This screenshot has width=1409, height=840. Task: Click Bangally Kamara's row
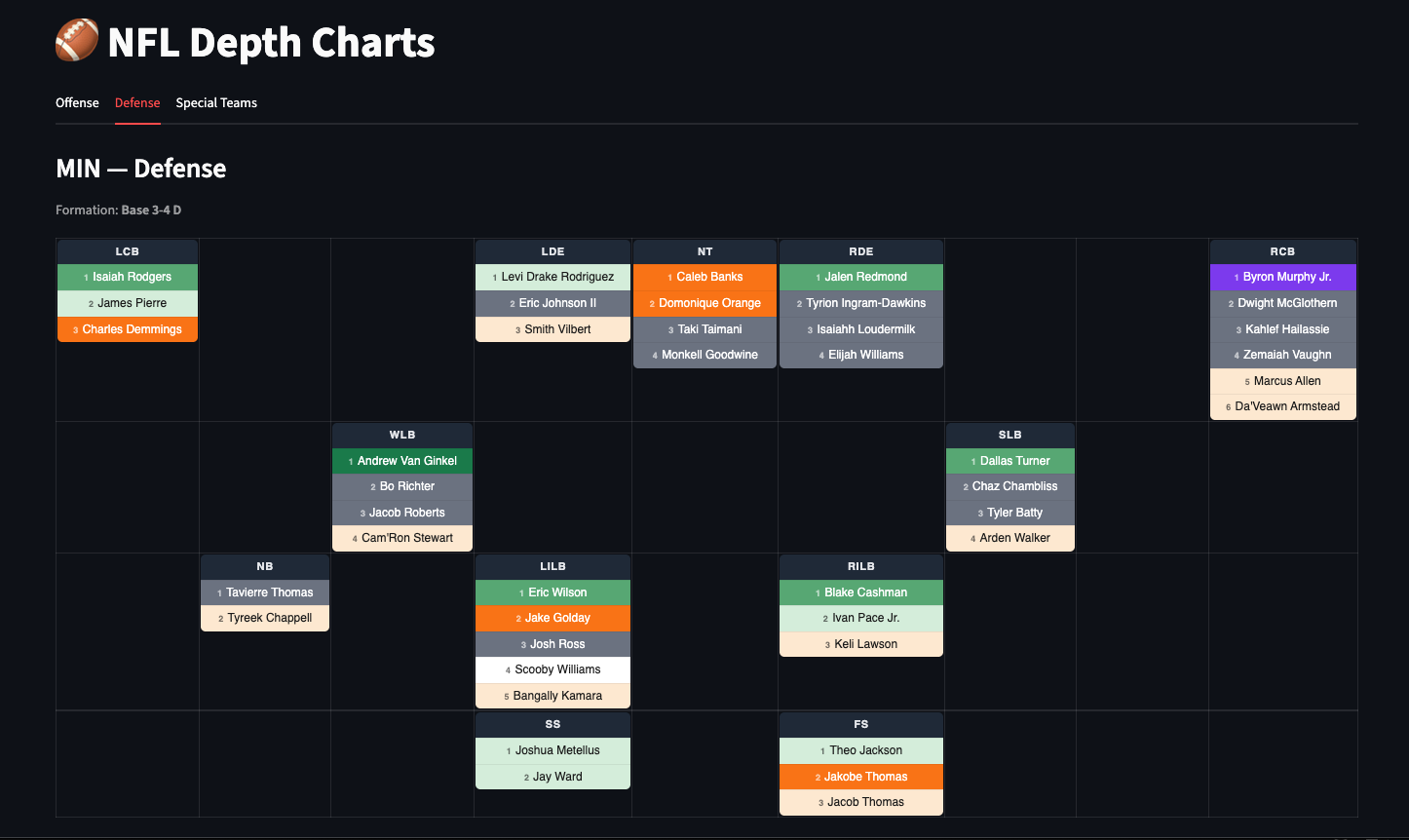pyautogui.click(x=552, y=696)
